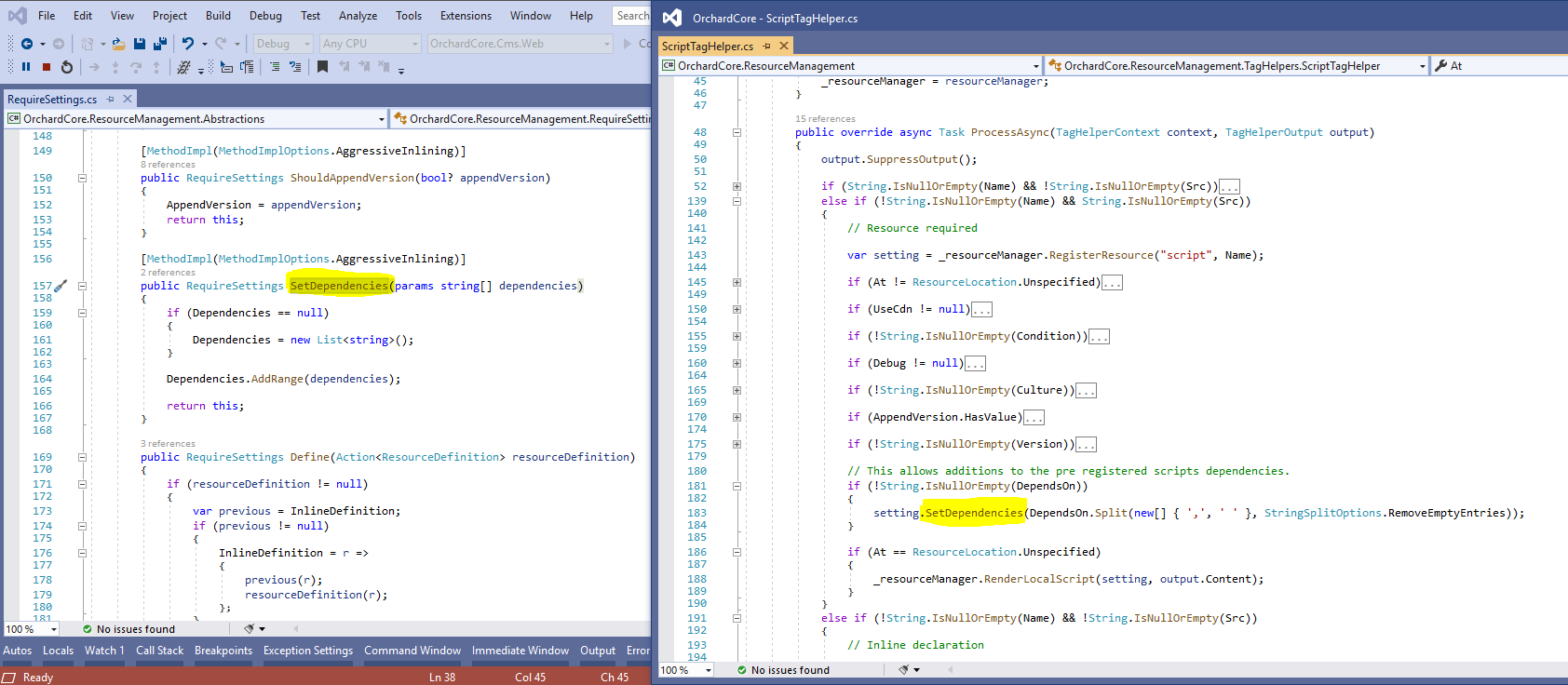Collapse the ShouldAppendVersion method at line 150
1568x685 pixels.
pyautogui.click(x=82, y=179)
